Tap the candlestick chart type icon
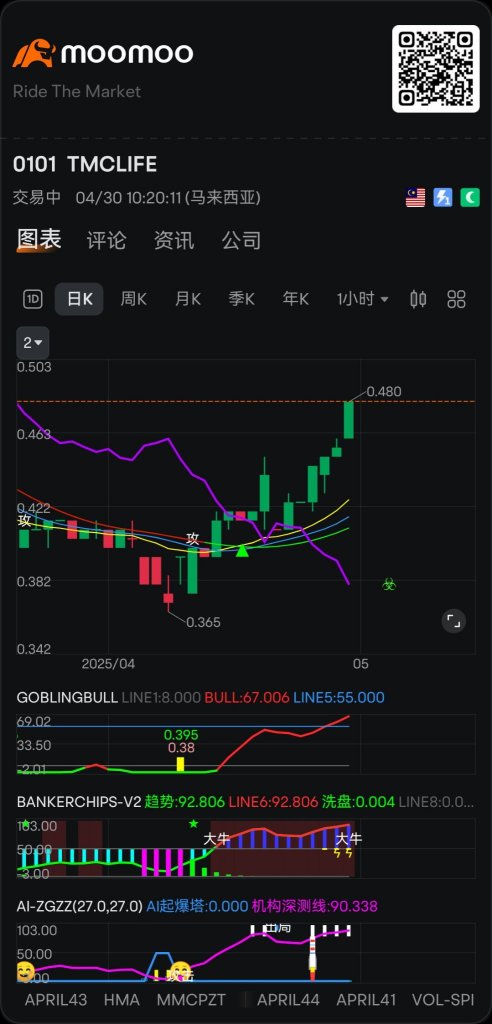This screenshot has height=1024, width=492. click(418, 299)
